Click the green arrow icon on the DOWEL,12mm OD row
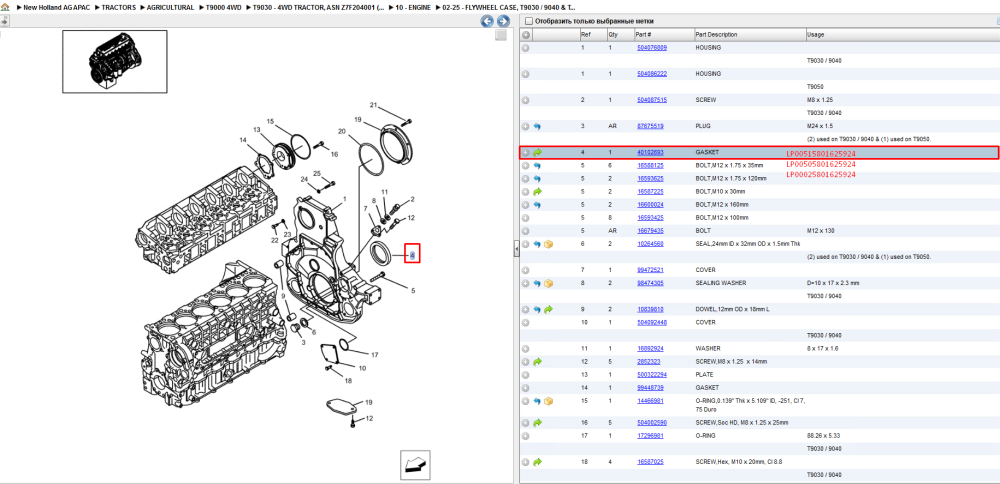The height and width of the screenshot is (484, 1000). [548, 309]
